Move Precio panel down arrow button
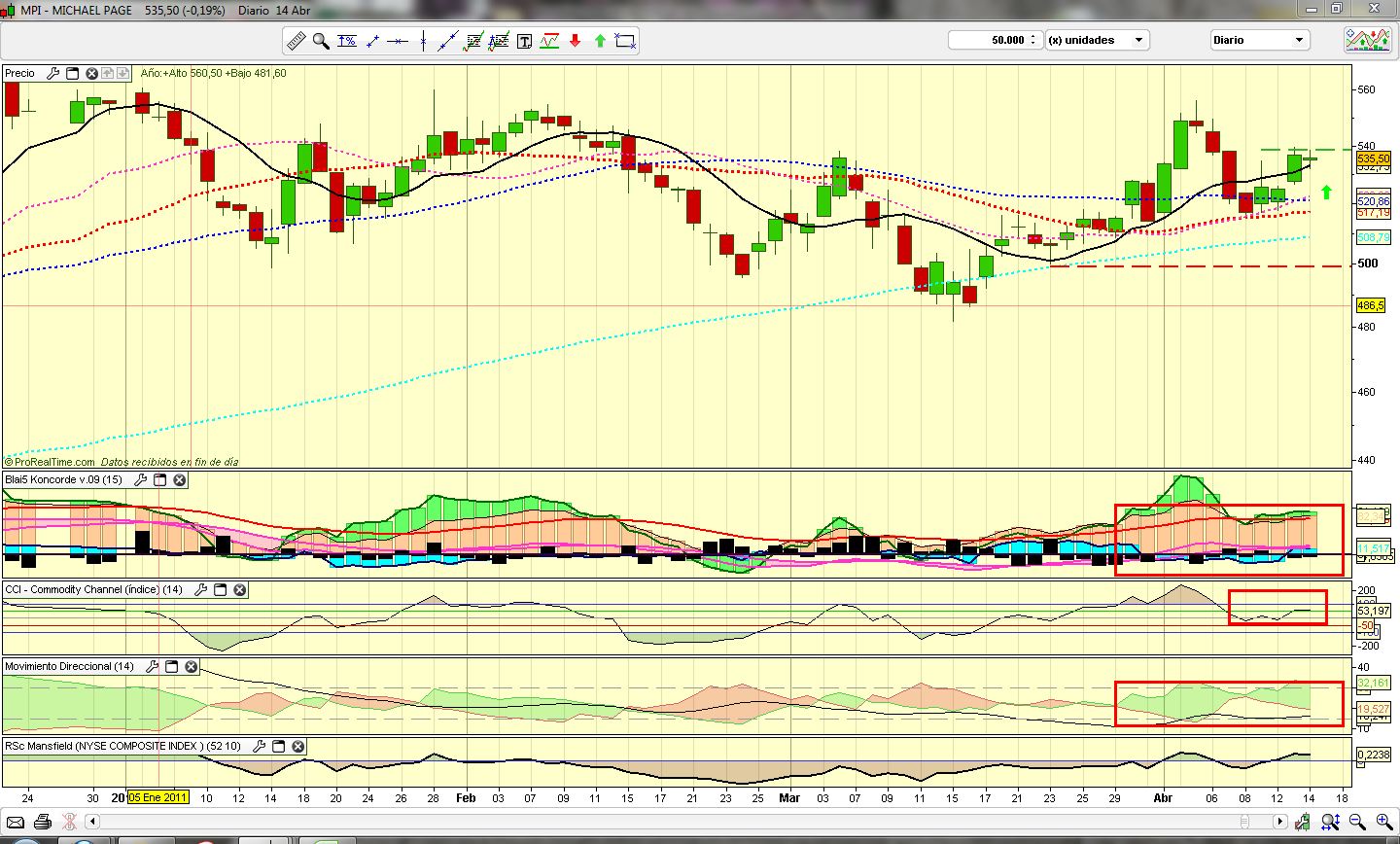This screenshot has width=1400, height=844. [123, 73]
